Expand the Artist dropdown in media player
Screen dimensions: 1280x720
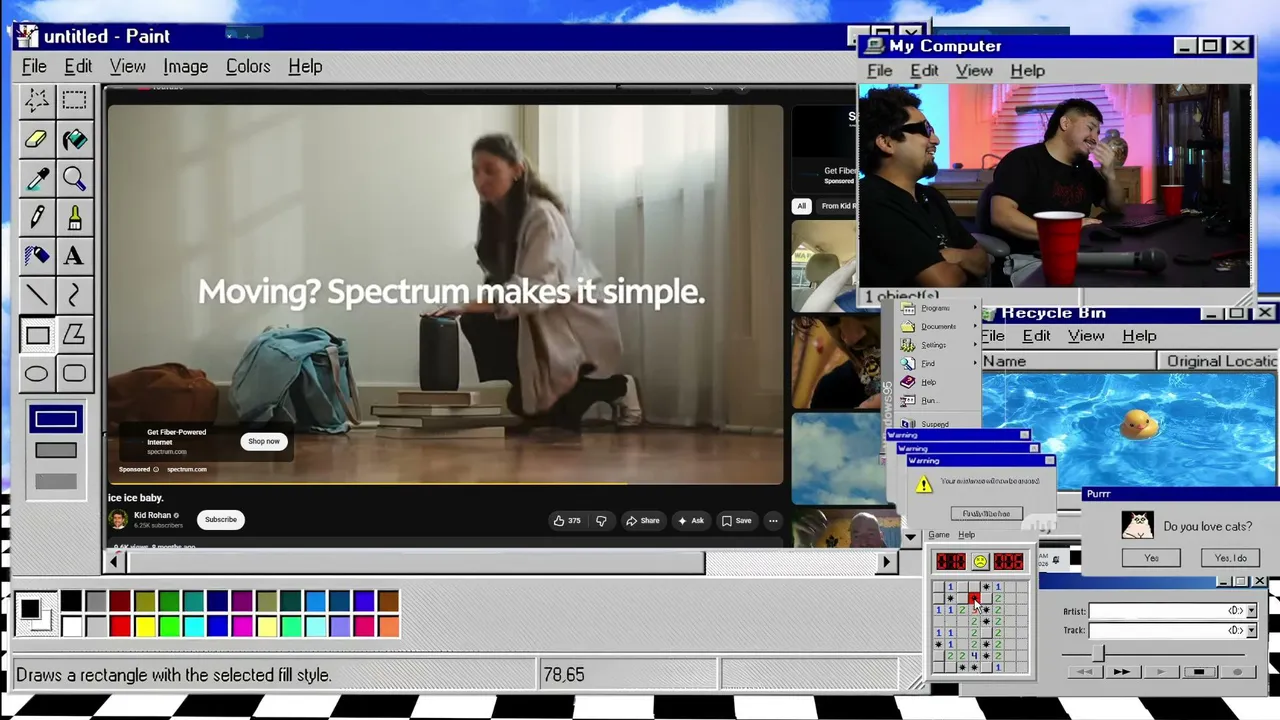[1250, 610]
